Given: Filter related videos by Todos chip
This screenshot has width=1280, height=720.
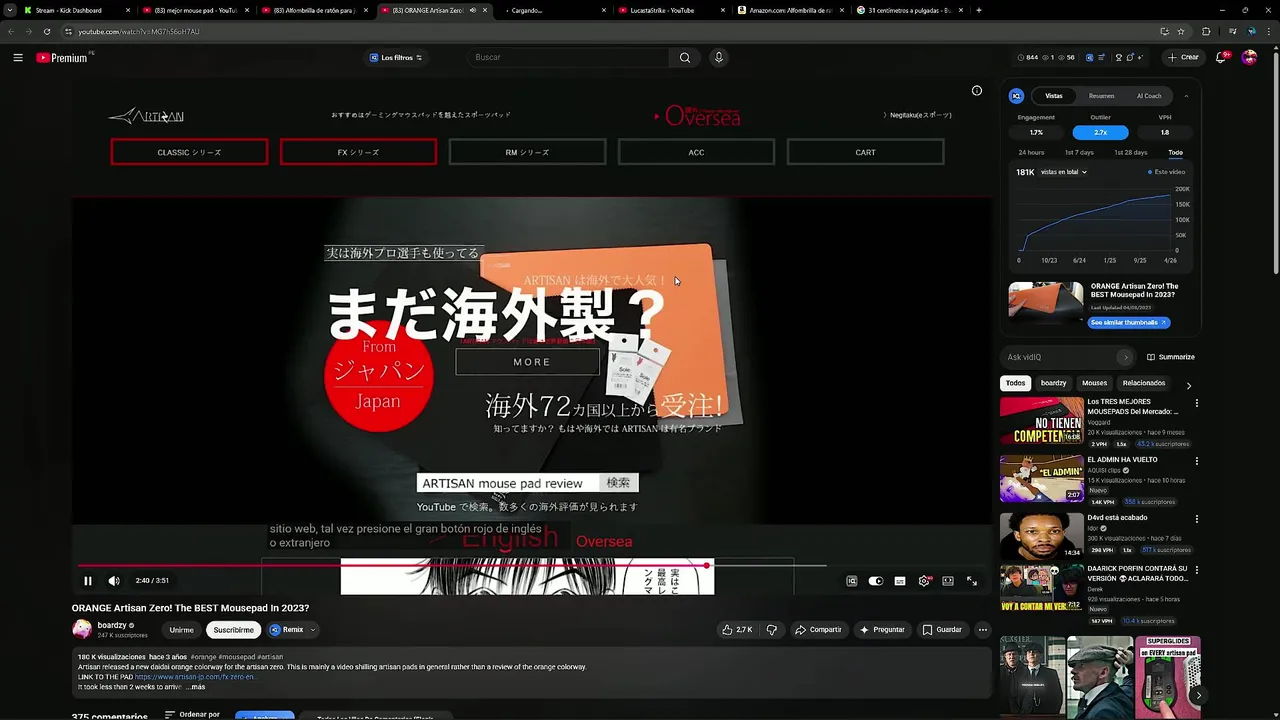Looking at the screenshot, I should click(1015, 383).
